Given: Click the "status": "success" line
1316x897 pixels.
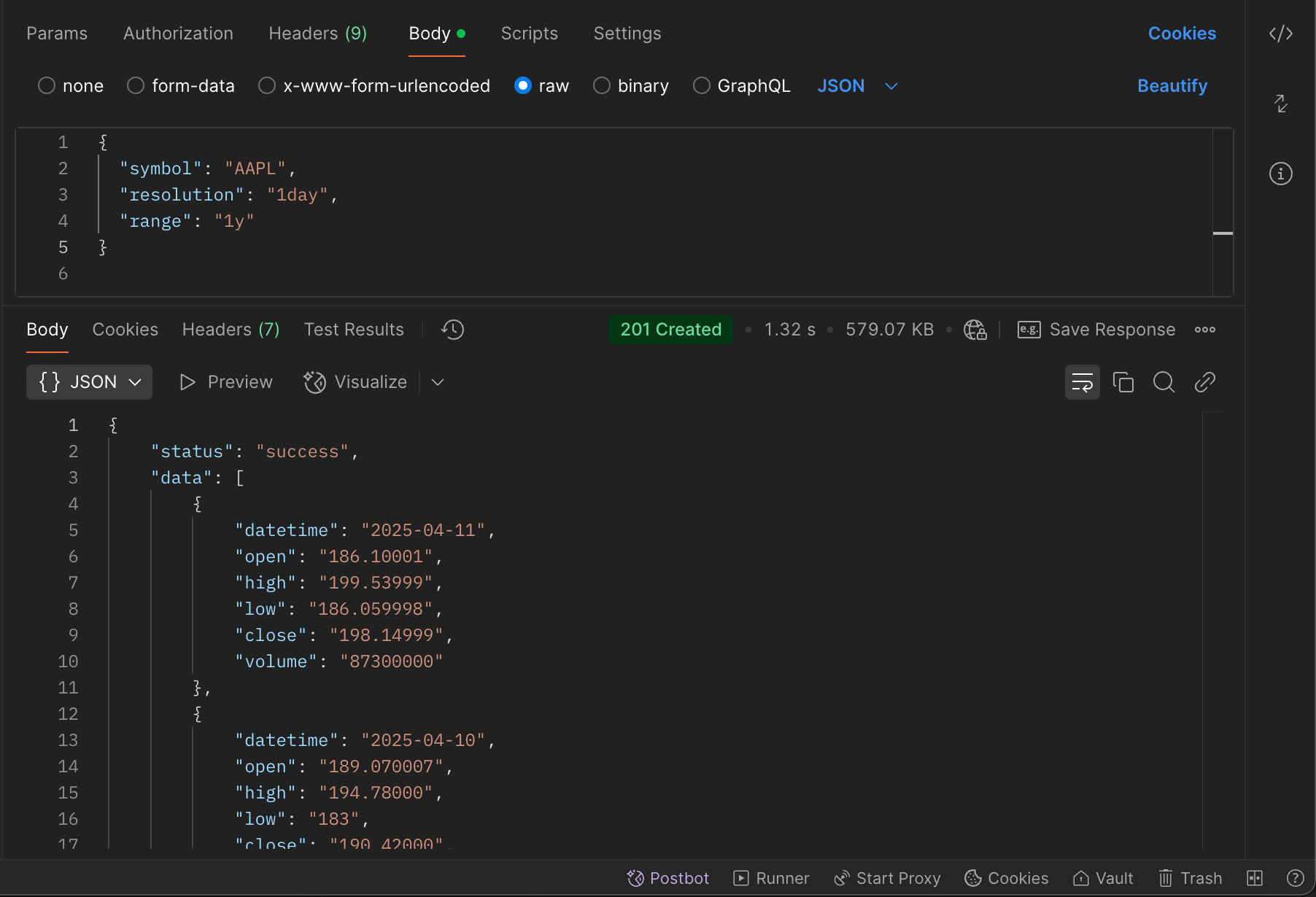Looking at the screenshot, I should 255,451.
